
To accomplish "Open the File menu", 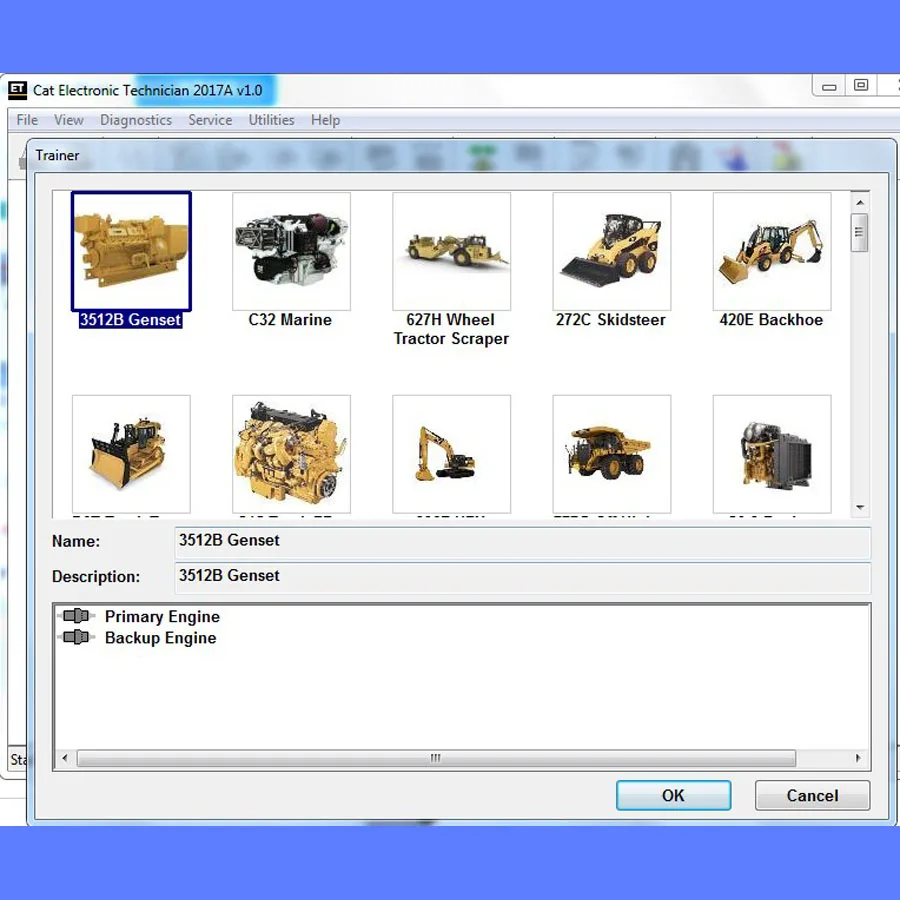I will (x=27, y=120).
